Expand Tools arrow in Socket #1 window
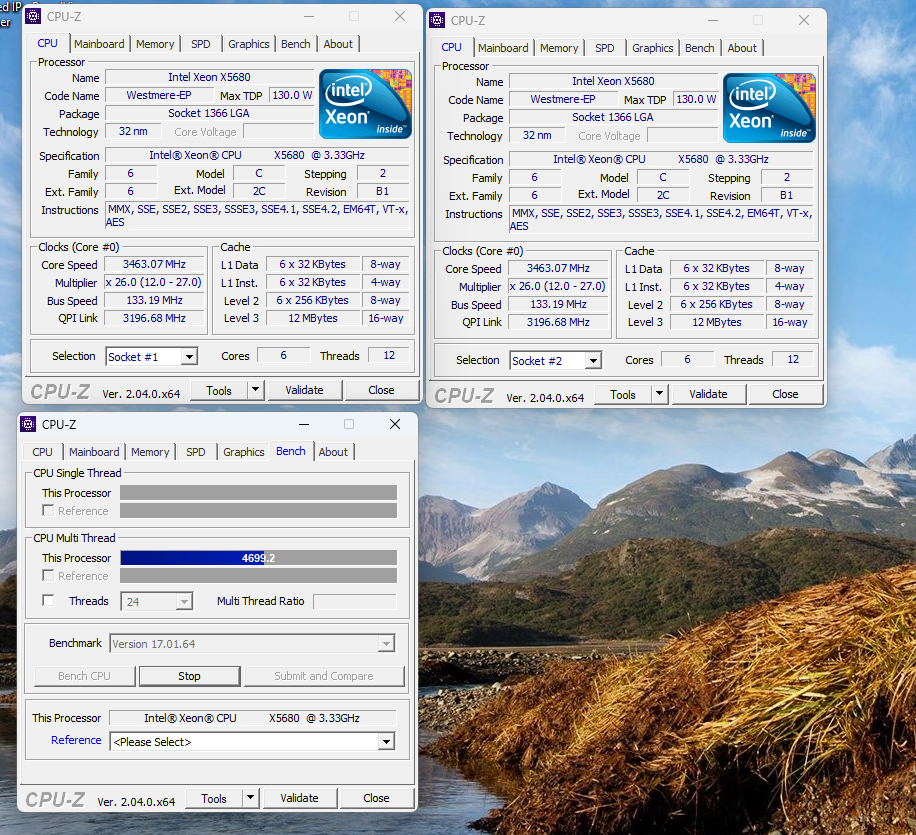Screen dimensions: 916x835 pyautogui.click(x=255, y=390)
